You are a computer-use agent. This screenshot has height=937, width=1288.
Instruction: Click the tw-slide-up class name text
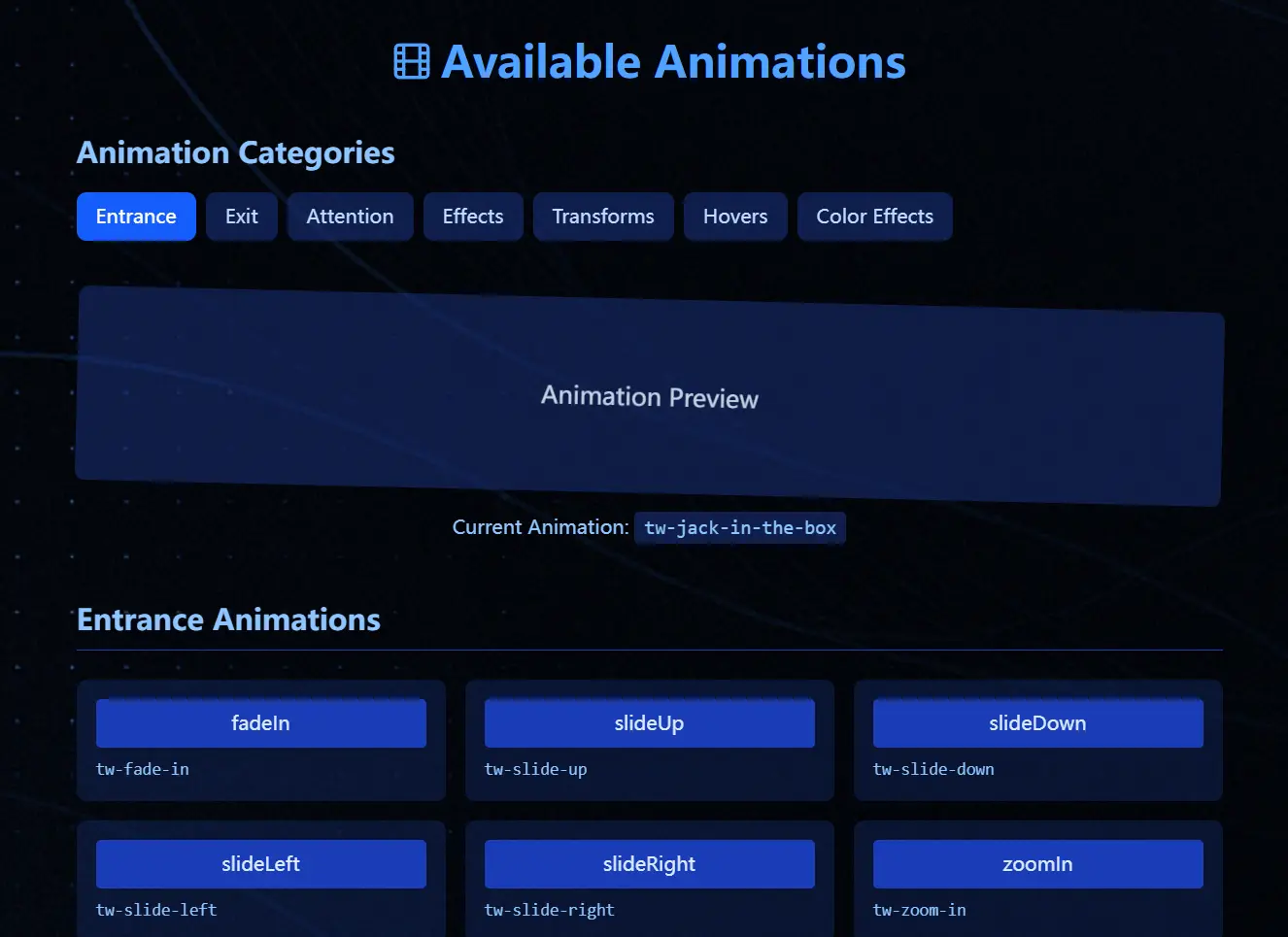pyautogui.click(x=536, y=769)
